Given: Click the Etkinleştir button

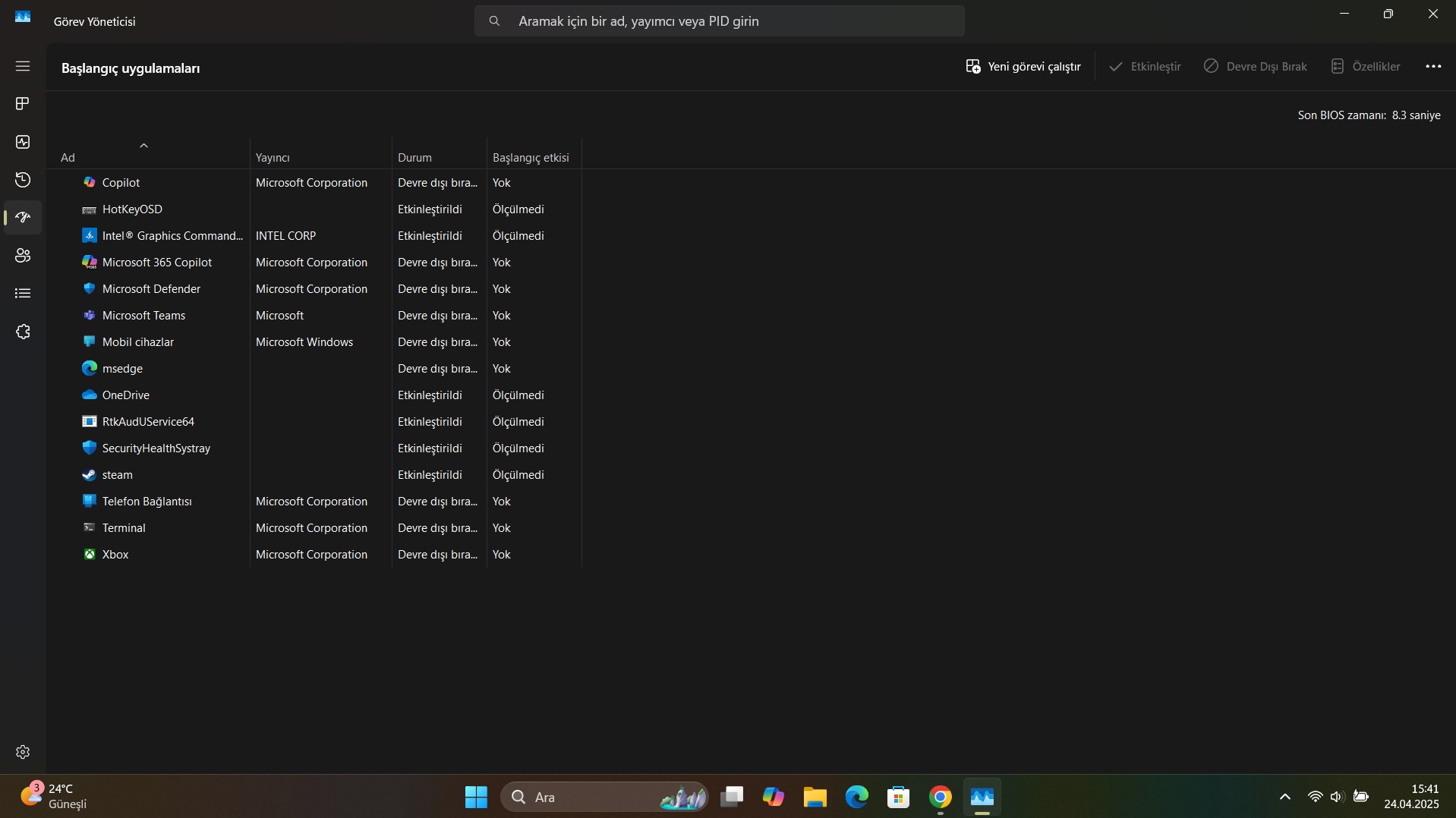Looking at the screenshot, I should [1145, 67].
